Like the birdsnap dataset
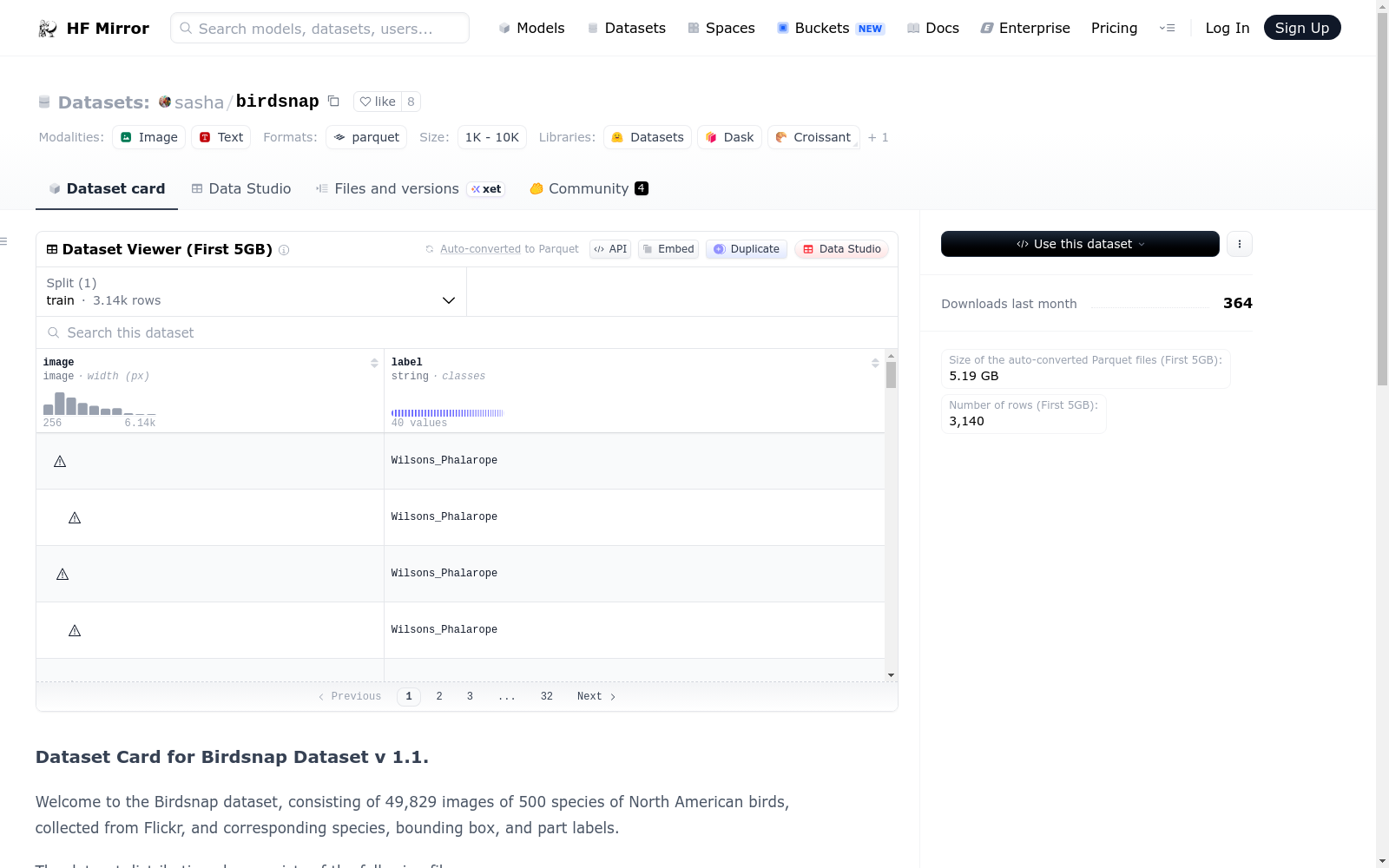The width and height of the screenshot is (1389, 868). (x=378, y=102)
